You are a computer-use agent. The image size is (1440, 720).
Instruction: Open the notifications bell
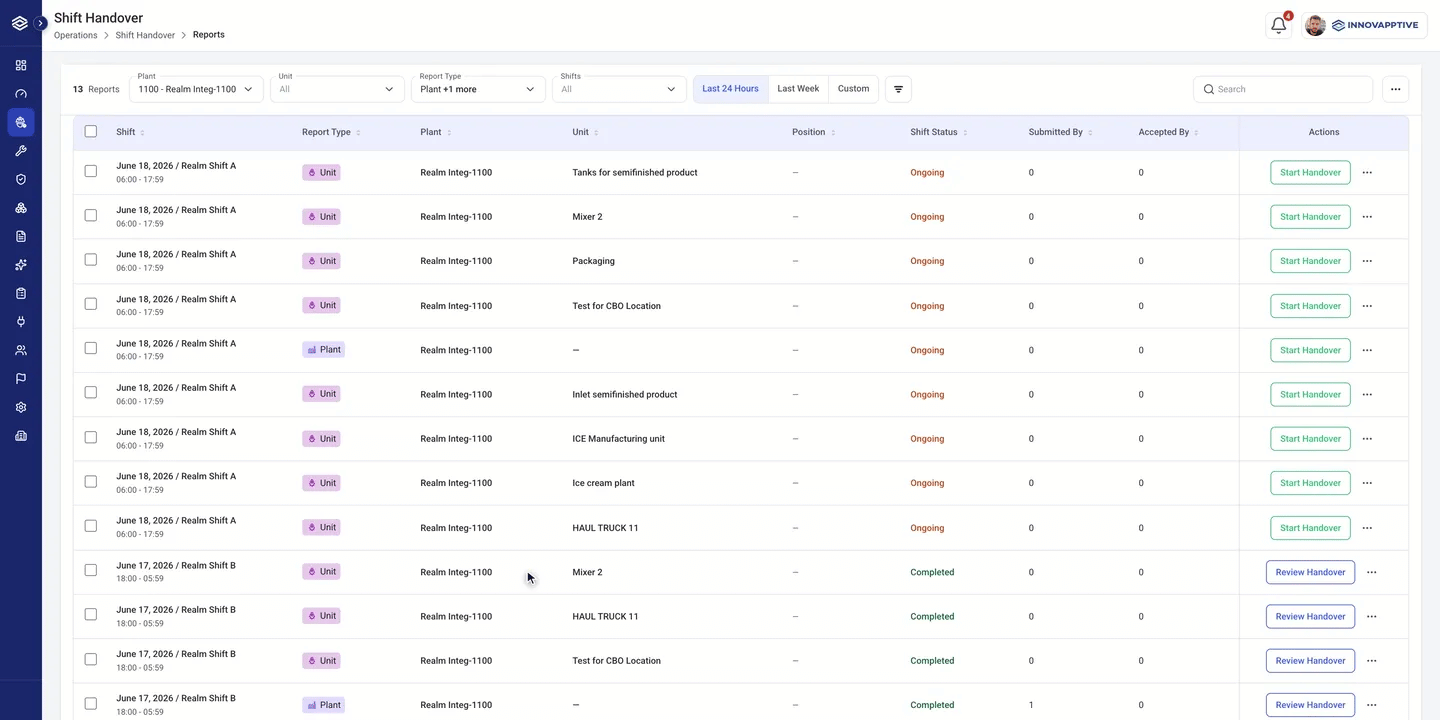[1278, 26]
